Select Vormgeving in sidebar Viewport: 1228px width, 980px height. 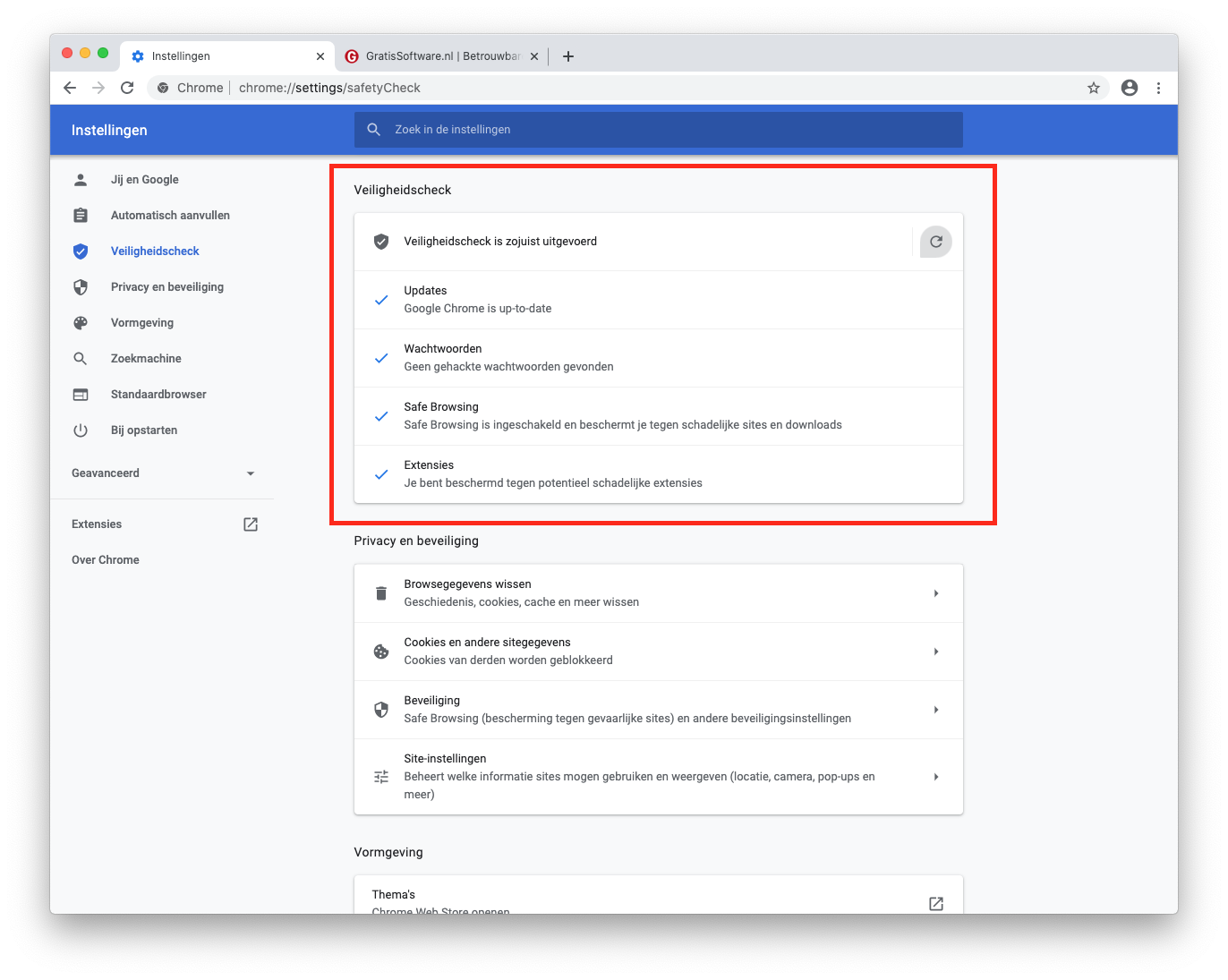coord(141,323)
